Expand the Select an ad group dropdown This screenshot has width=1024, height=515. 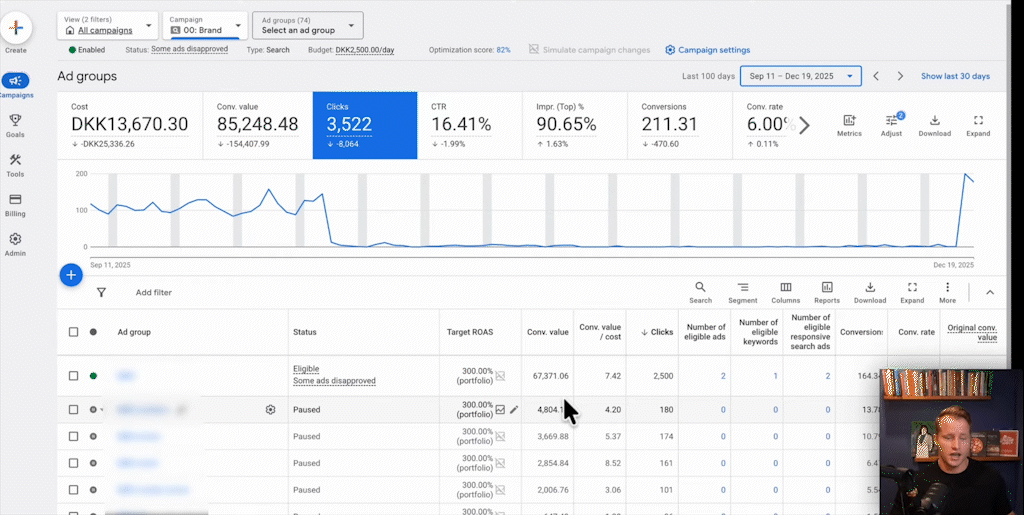[x=307, y=25]
